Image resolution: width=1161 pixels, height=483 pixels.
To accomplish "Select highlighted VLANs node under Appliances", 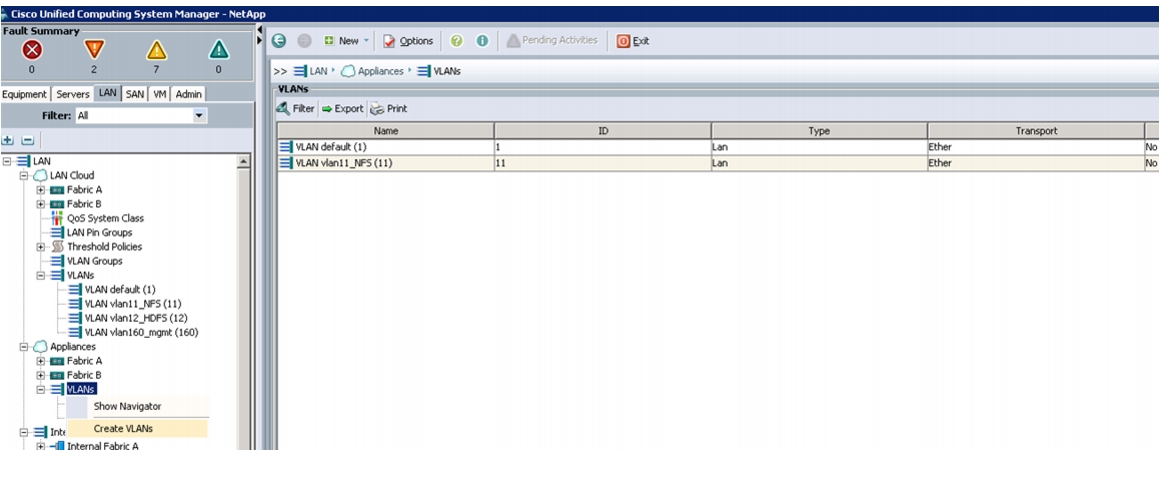I will coord(81,389).
